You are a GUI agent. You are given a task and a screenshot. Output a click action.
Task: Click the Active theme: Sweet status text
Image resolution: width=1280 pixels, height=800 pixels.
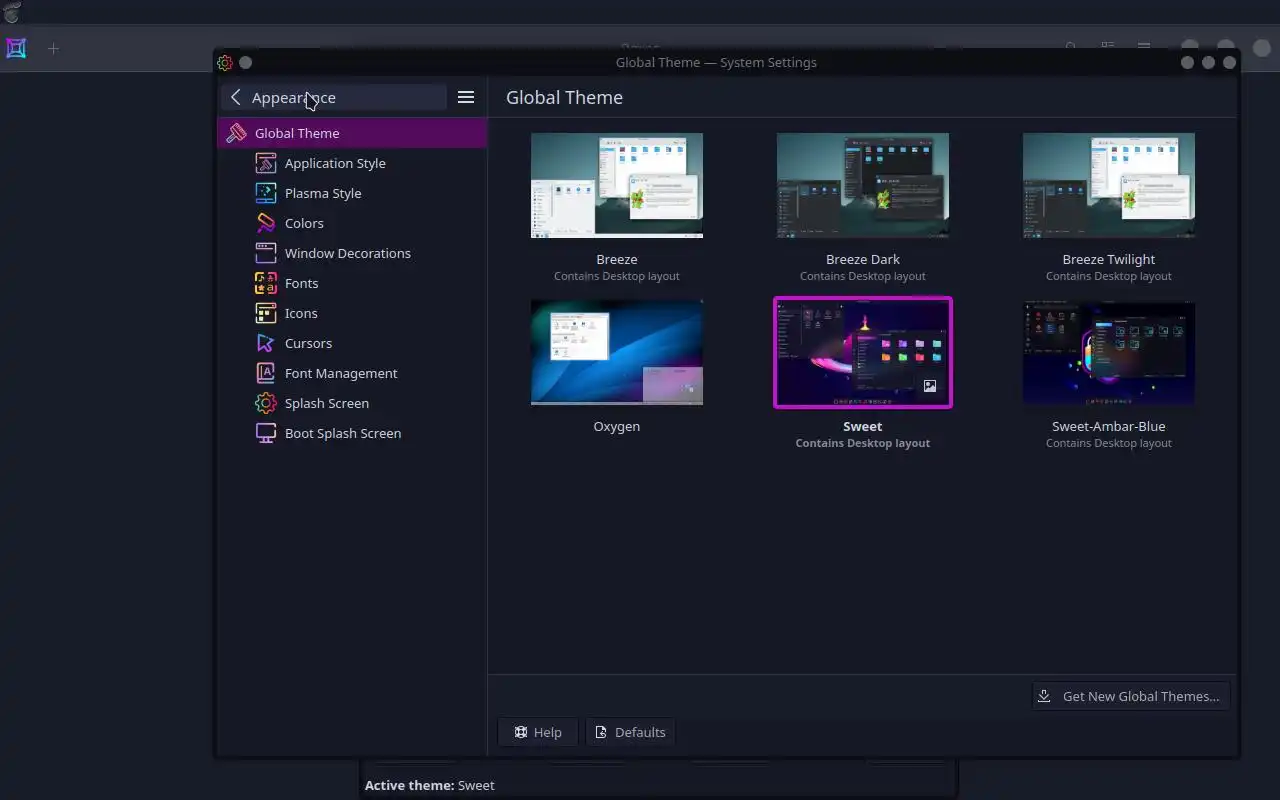[430, 785]
